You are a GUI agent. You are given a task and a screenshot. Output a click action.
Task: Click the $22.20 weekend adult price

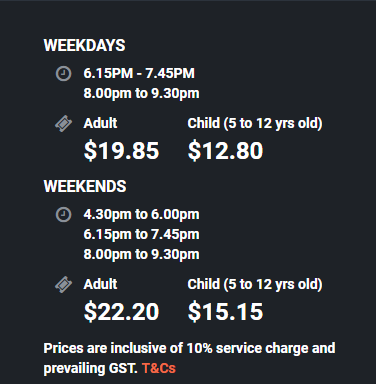pyautogui.click(x=122, y=312)
